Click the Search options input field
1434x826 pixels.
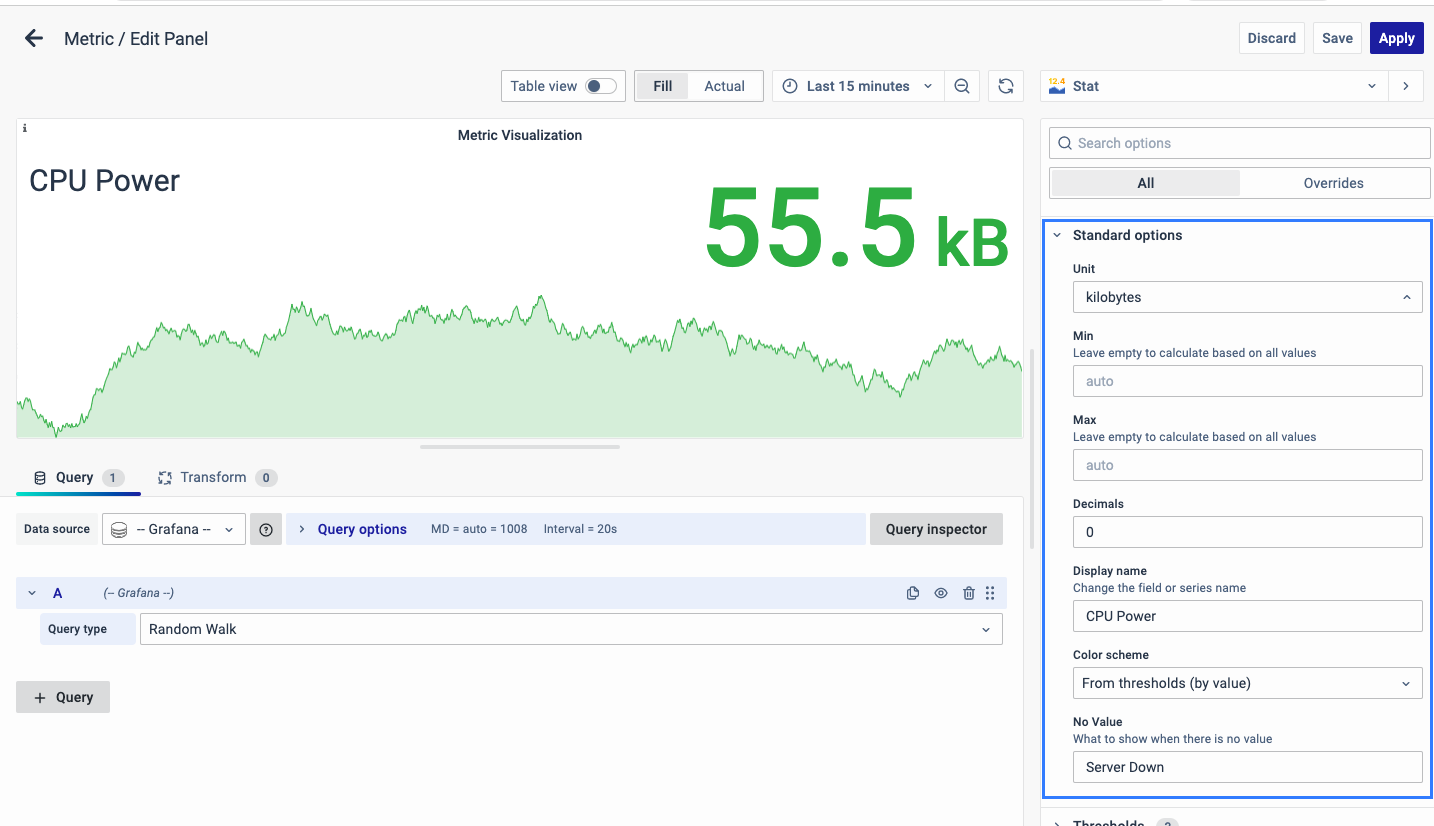[1240, 143]
